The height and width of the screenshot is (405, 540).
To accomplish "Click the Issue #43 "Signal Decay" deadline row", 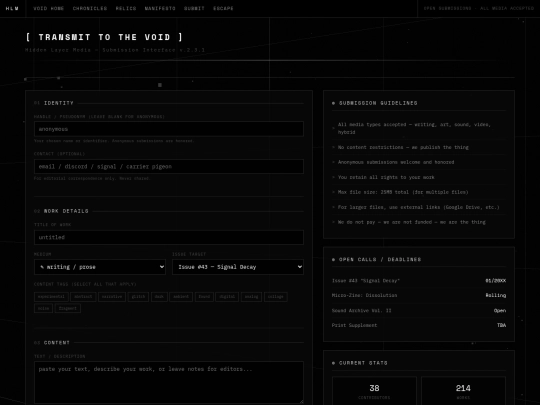I will click(419, 281).
